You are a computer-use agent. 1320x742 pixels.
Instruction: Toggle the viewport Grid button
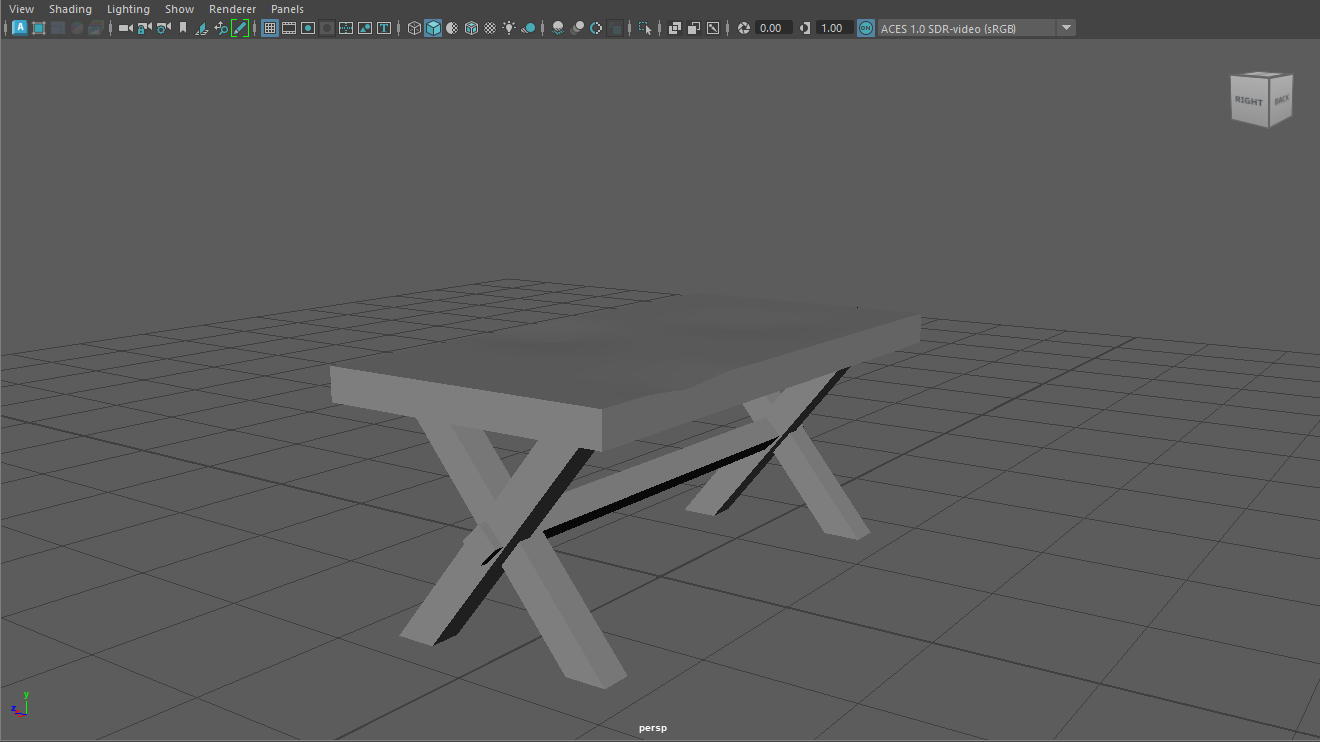point(270,28)
